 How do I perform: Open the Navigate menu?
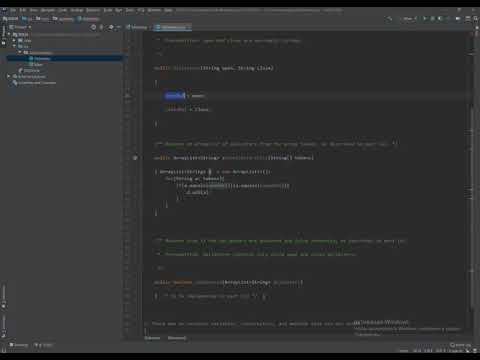(x=48, y=10)
